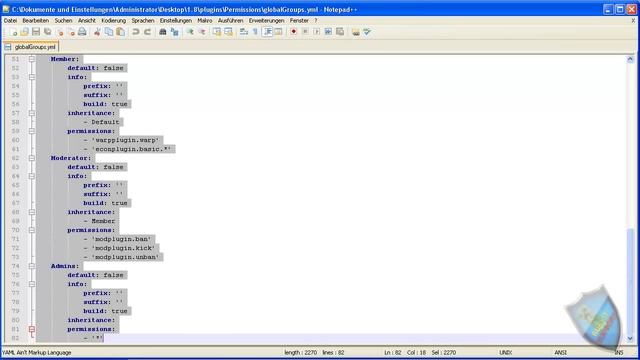Open the Erweiterungen menu

click(x=267, y=20)
